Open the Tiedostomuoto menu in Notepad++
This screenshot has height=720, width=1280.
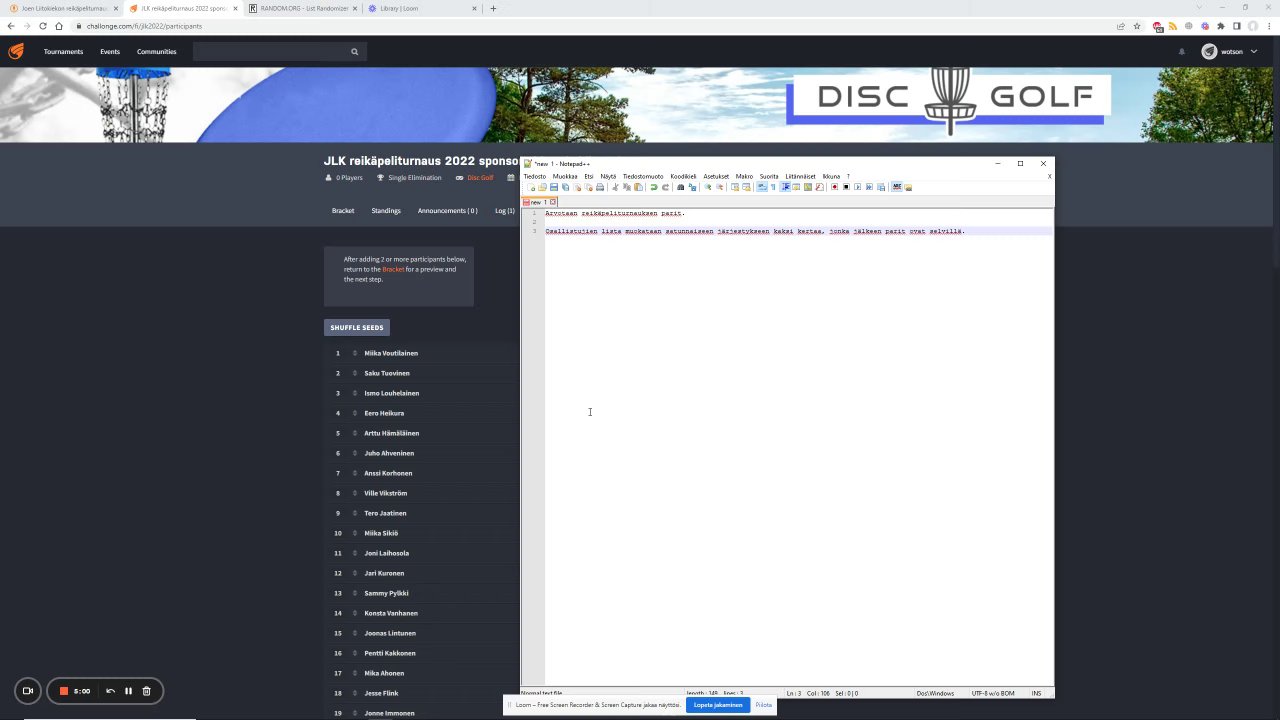(643, 176)
